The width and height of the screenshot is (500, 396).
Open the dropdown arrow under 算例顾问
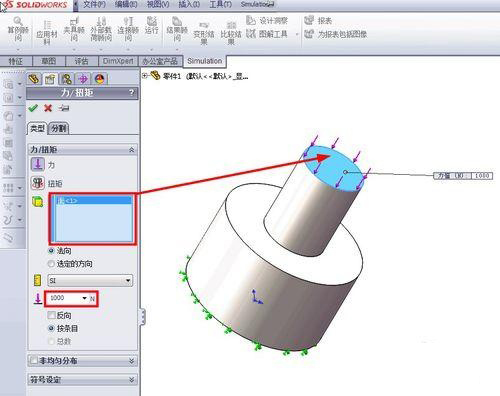[18, 49]
